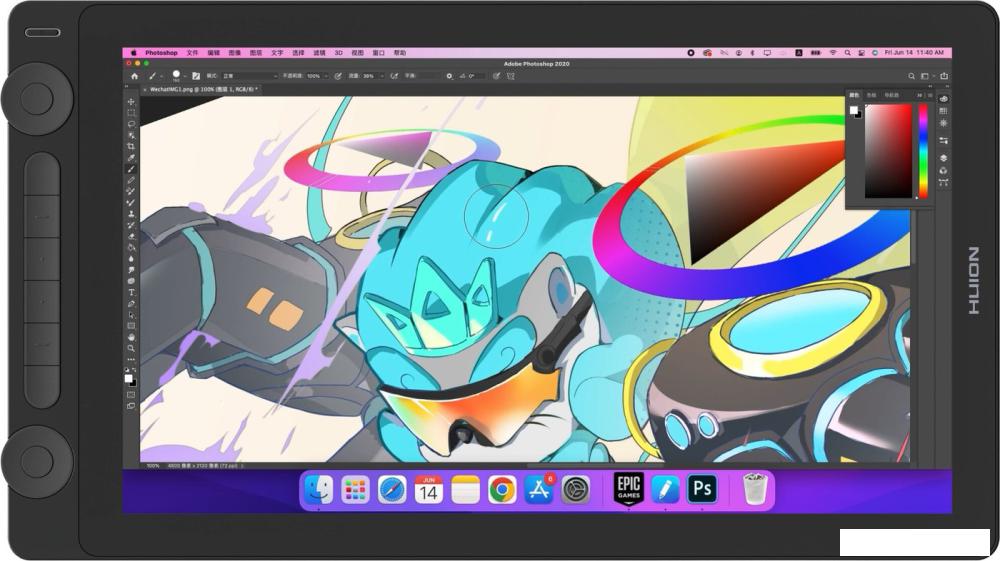
Task: Click the Share icon at top right
Action: 944,76
